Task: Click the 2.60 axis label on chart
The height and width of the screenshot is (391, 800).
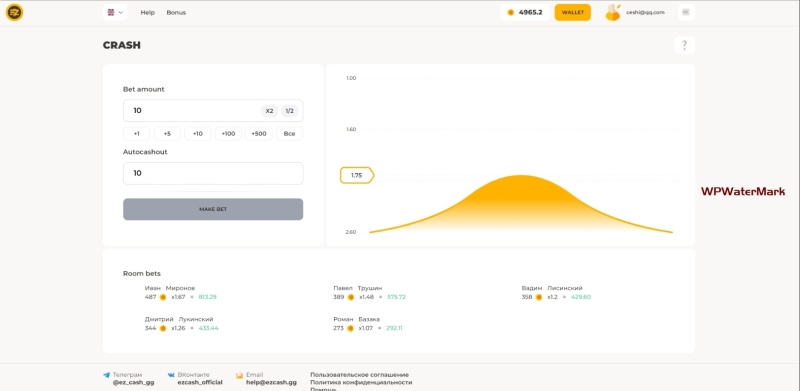Action: coord(351,232)
